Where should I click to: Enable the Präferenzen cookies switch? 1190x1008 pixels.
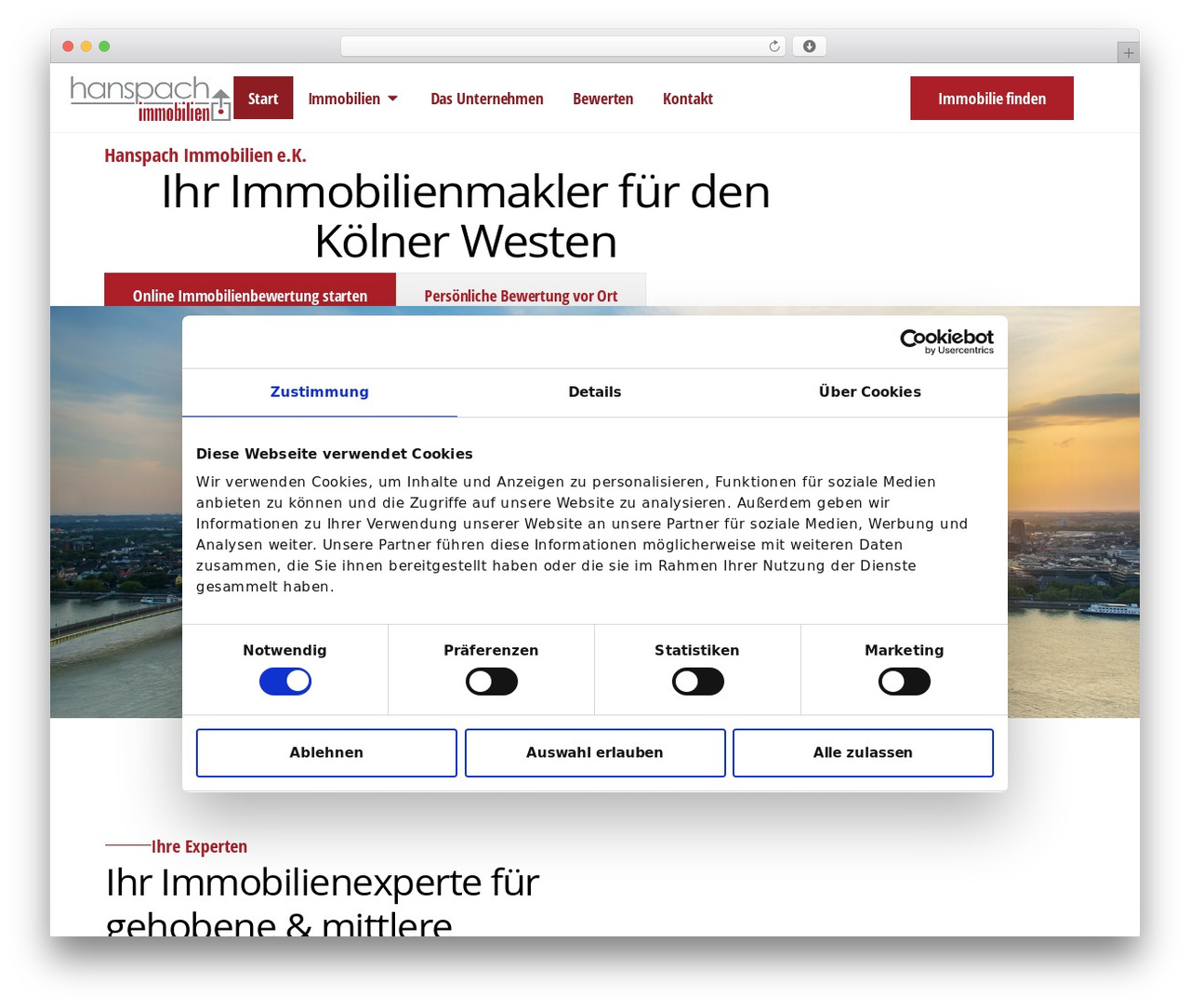[492, 682]
